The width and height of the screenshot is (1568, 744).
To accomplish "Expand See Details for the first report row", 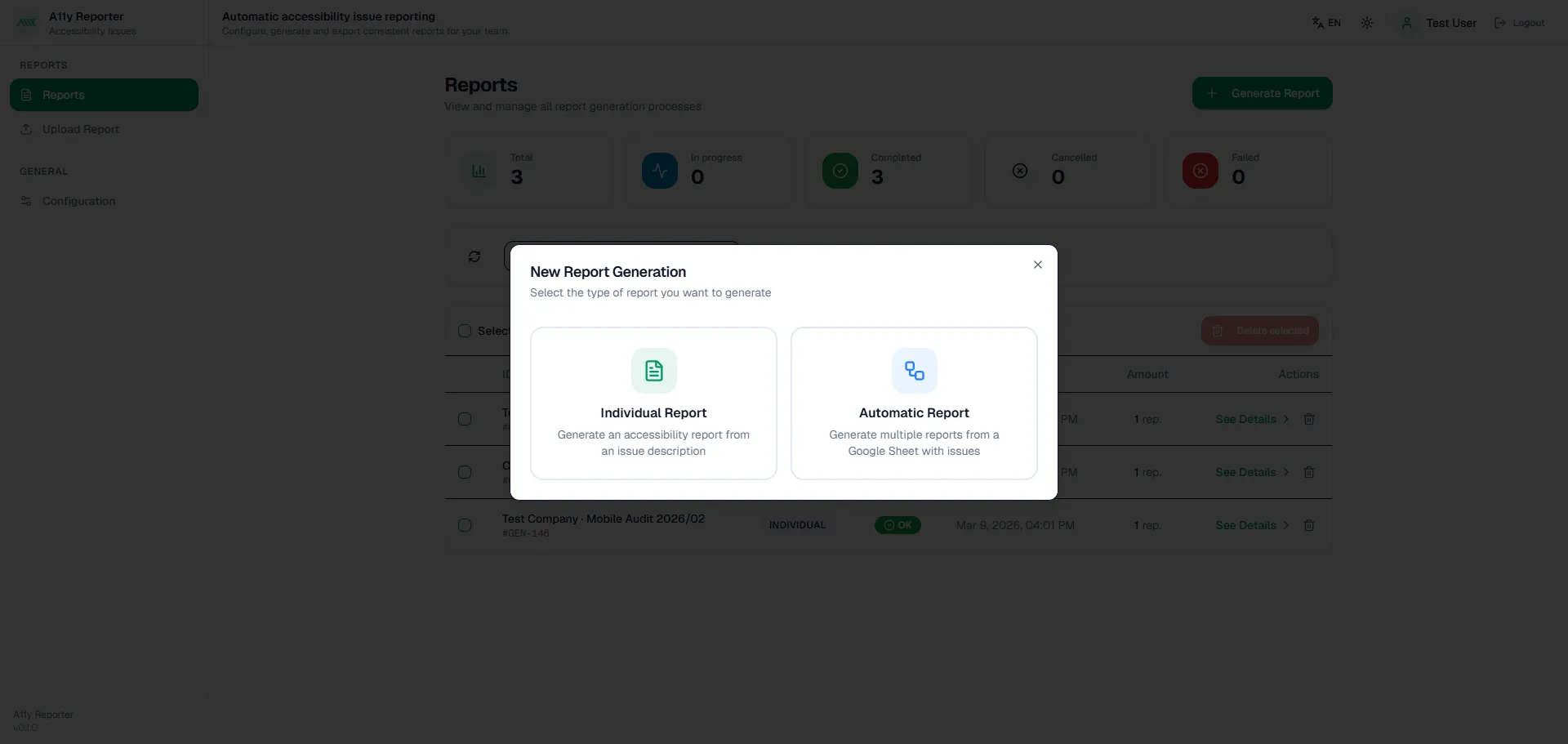I will pos(1251,419).
